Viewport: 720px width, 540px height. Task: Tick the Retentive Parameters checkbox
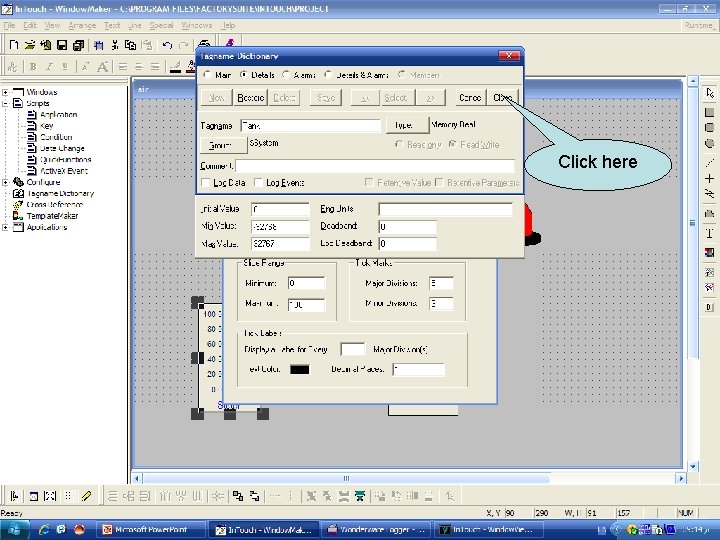439,183
